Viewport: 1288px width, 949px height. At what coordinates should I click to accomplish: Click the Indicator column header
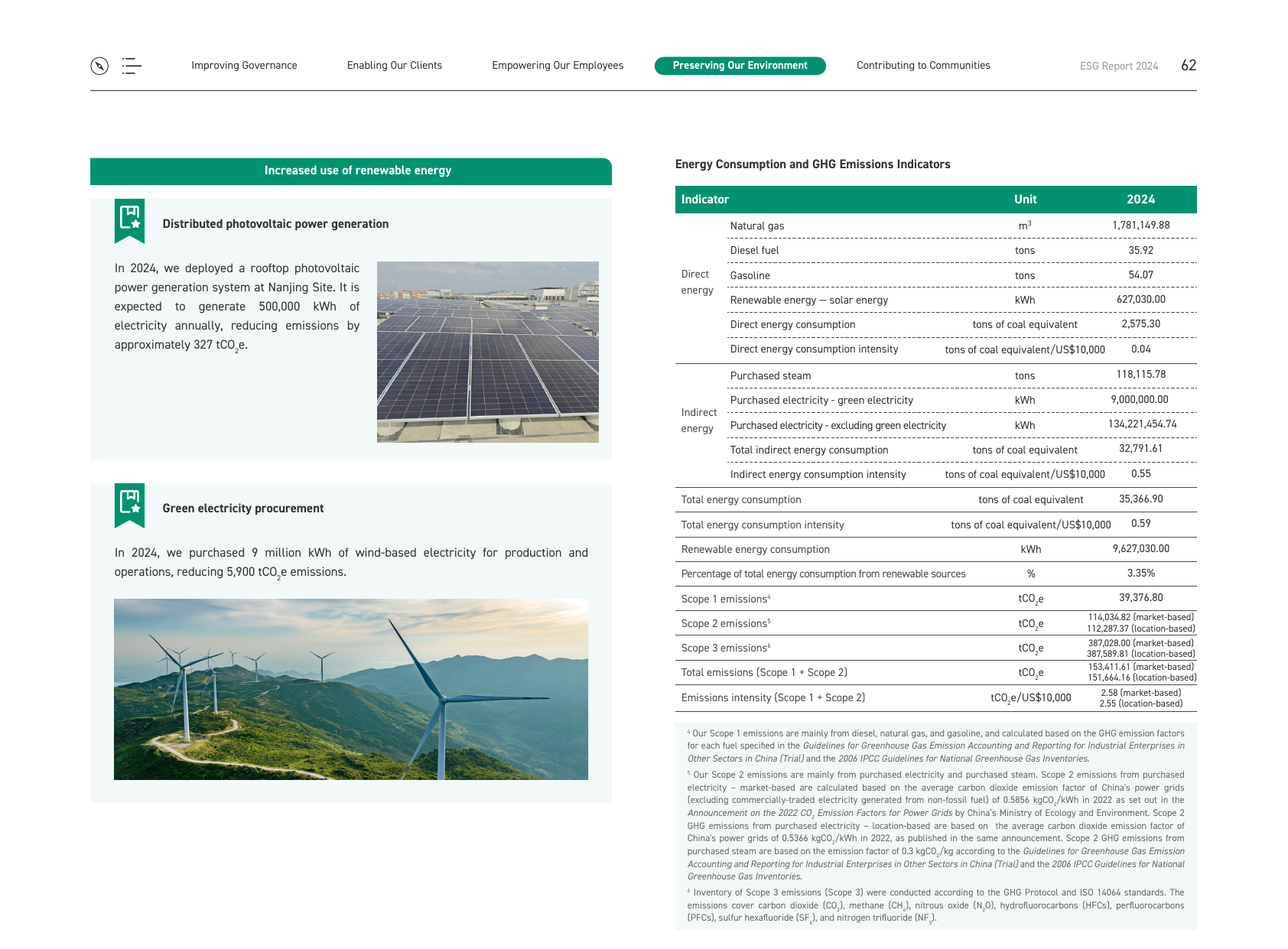(705, 200)
